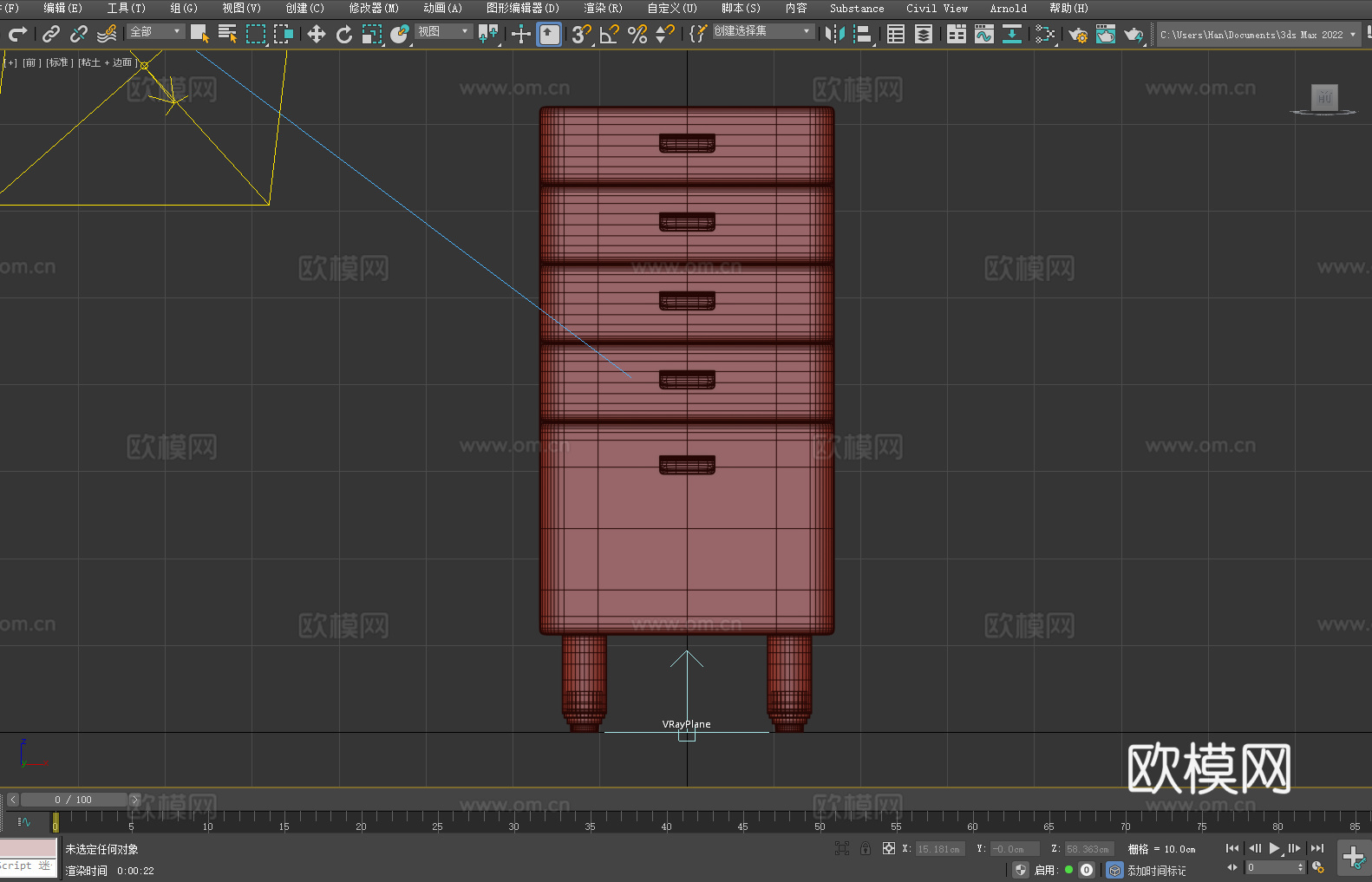Open reference coordinate system dropdown 视图

[x=444, y=31]
